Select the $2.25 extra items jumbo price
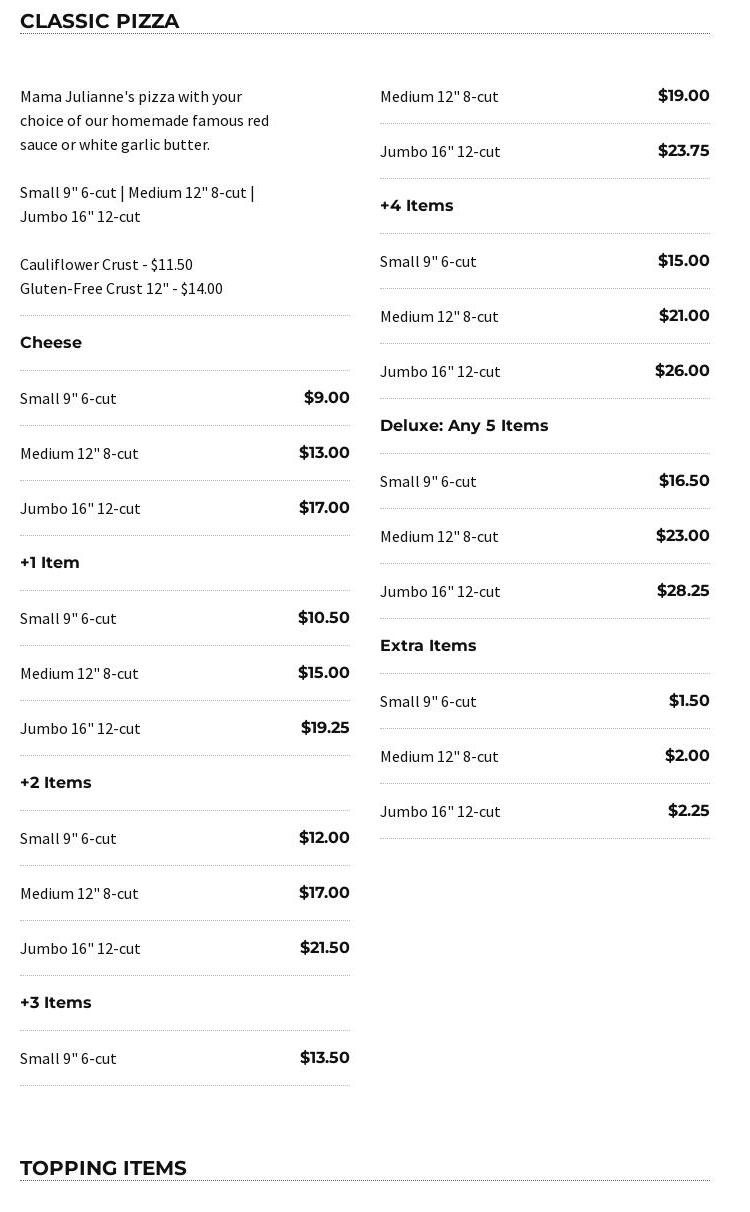The height and width of the screenshot is (1212, 750). click(688, 810)
